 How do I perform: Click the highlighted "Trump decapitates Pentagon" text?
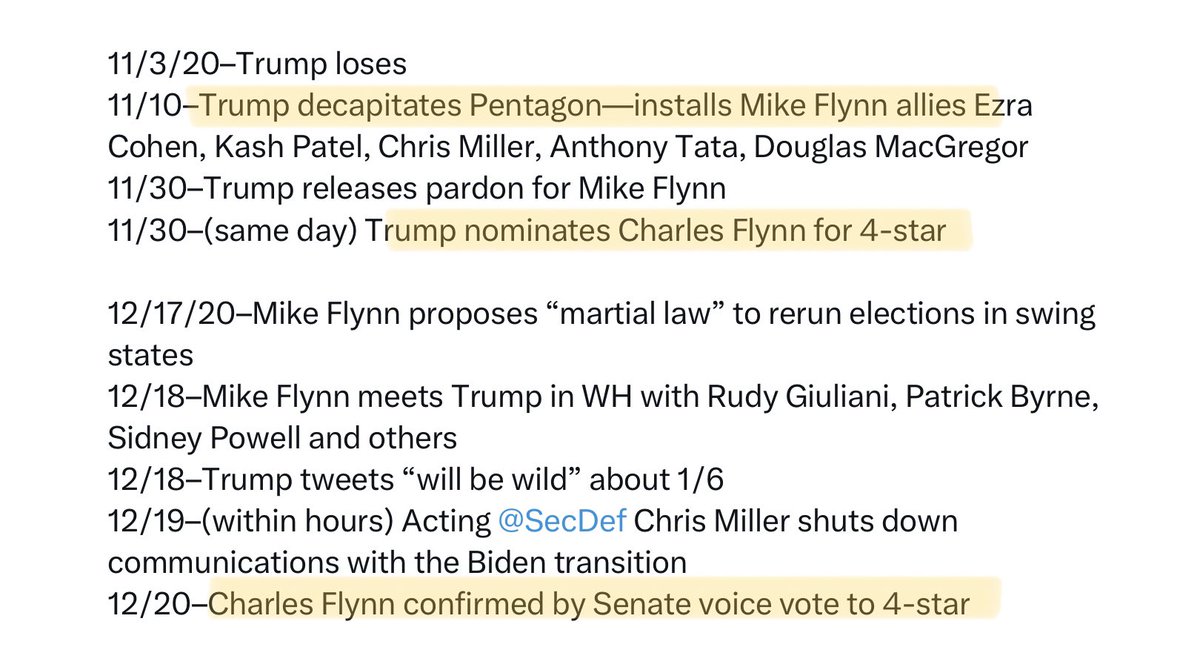399,107
